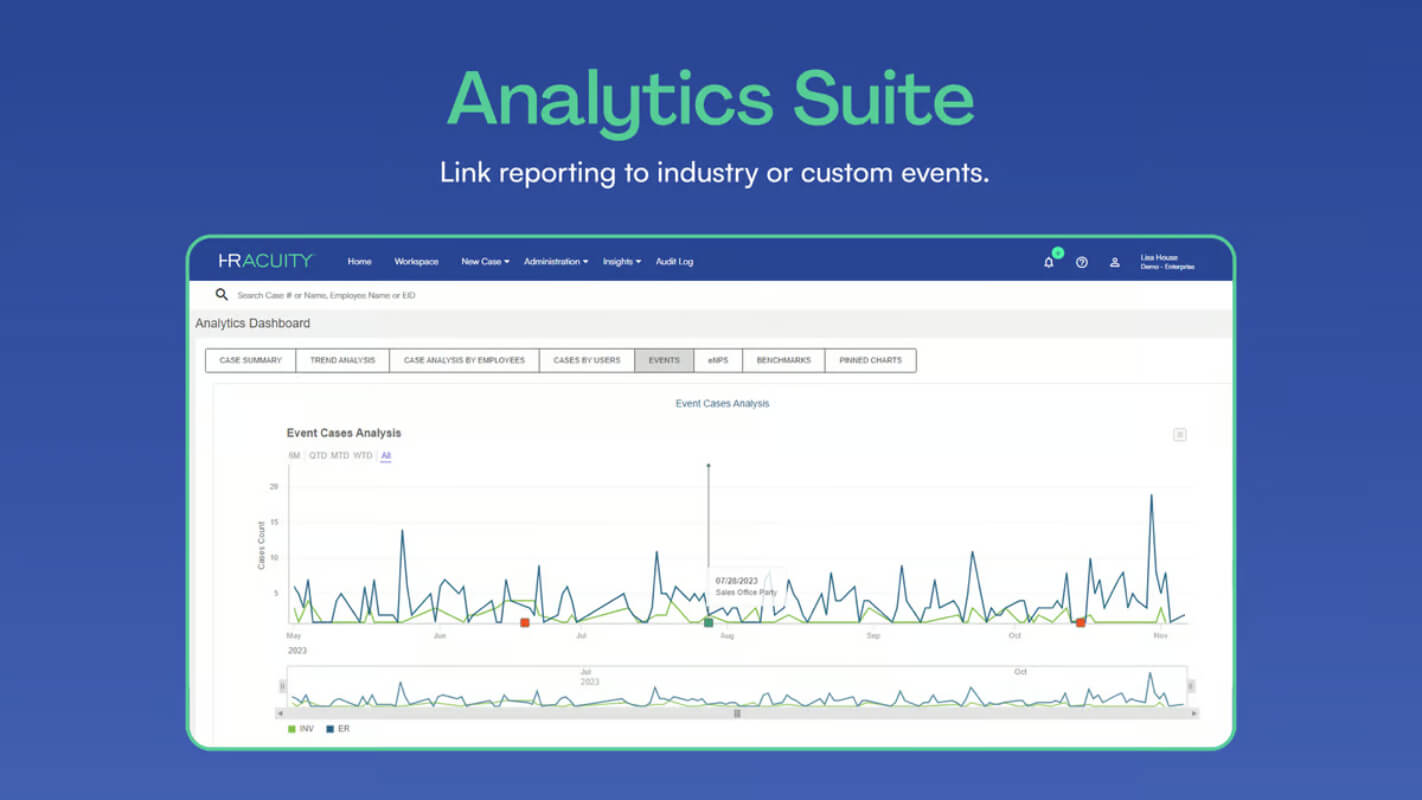Set chart range to All
Screen dimensions: 1422x800
click(x=386, y=456)
